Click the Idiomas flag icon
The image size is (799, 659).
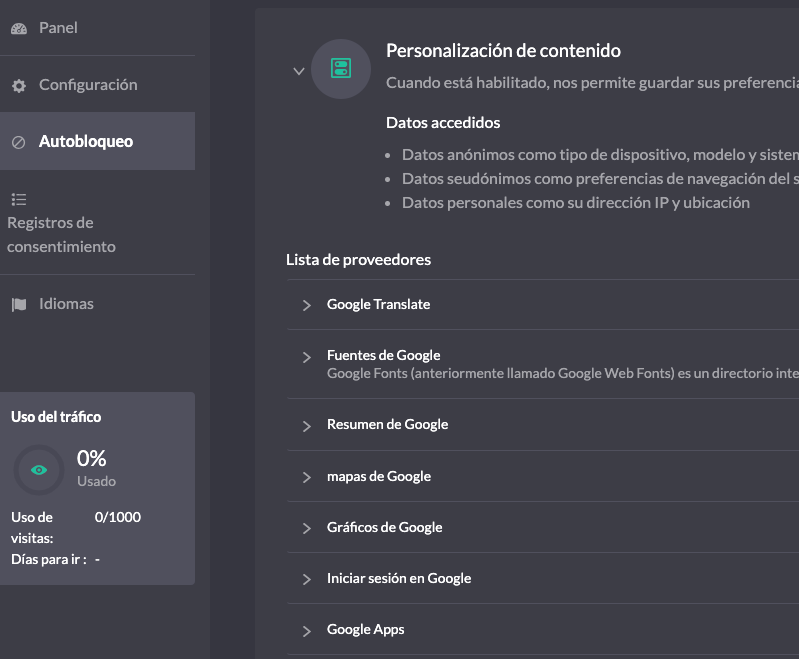(x=19, y=305)
